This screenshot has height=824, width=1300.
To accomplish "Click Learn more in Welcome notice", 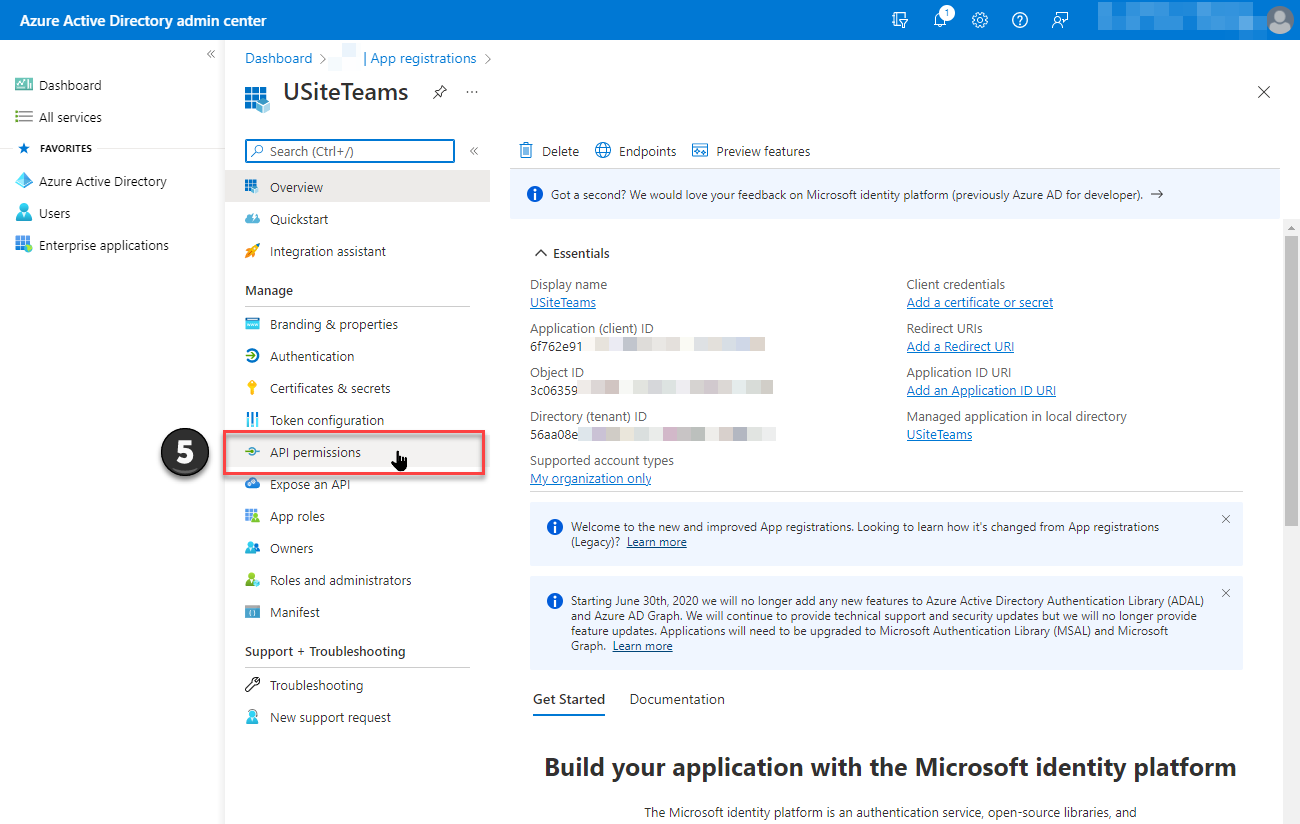I will coord(657,542).
